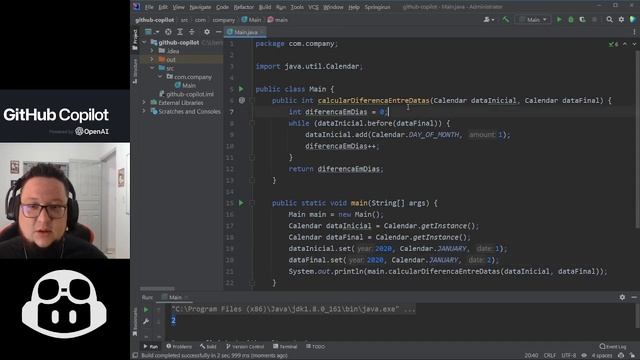
Task: Change line separator CRLF in status bar
Action: (549, 356)
